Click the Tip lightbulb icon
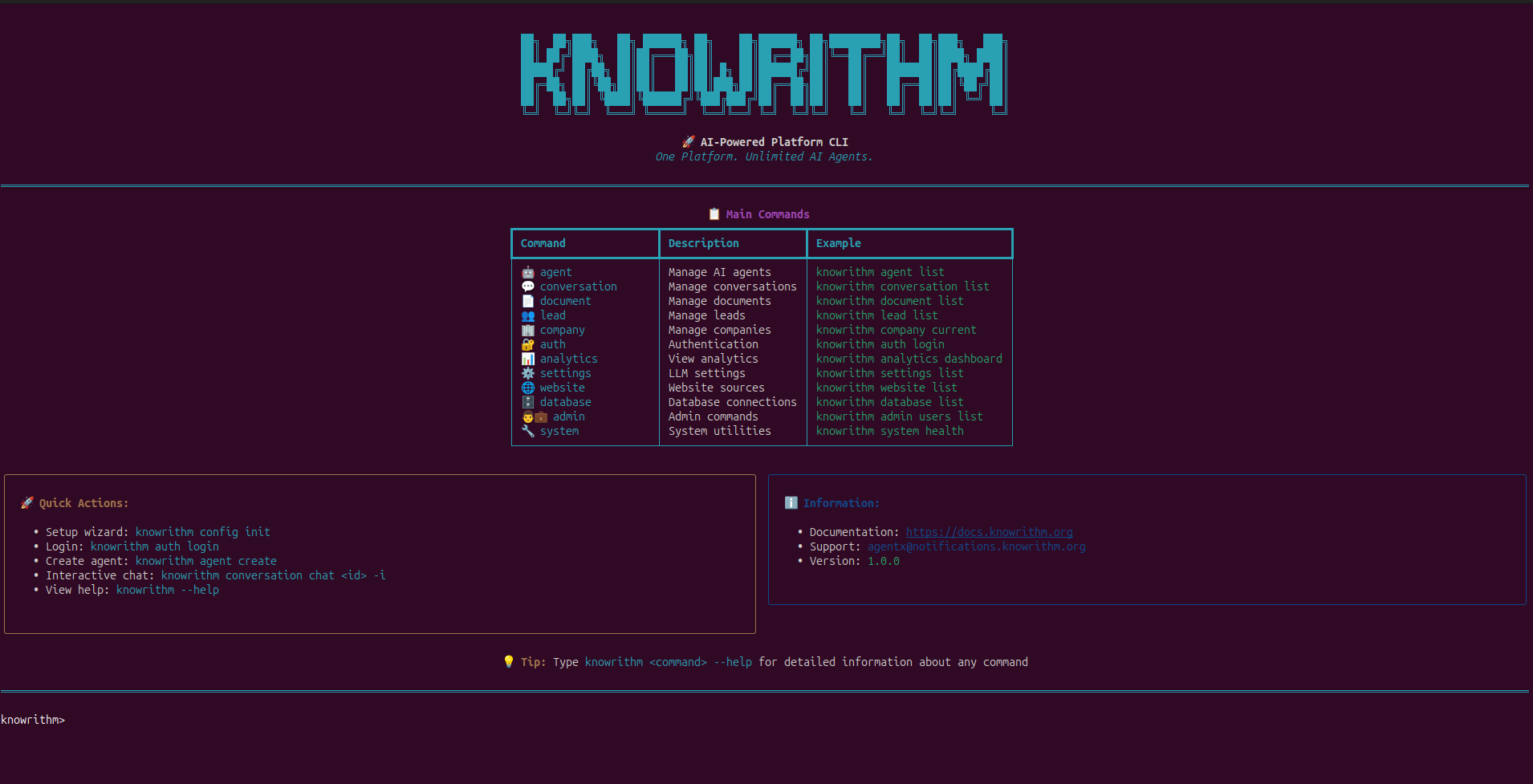The image size is (1533, 784). pos(510,661)
